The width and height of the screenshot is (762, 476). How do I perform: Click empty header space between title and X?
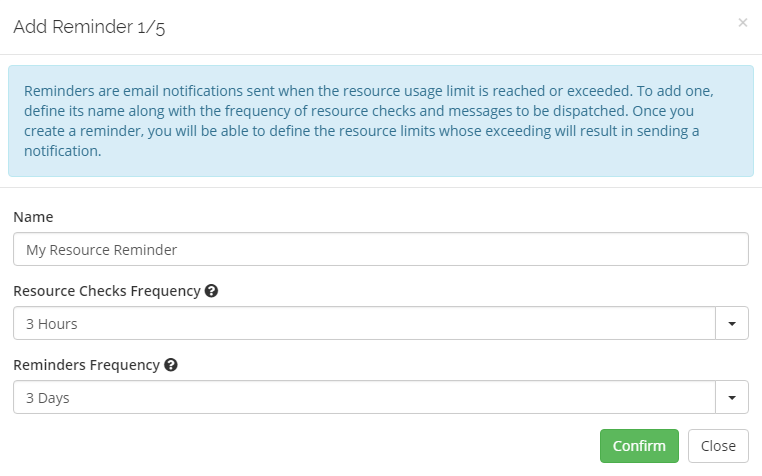pyautogui.click(x=450, y=28)
